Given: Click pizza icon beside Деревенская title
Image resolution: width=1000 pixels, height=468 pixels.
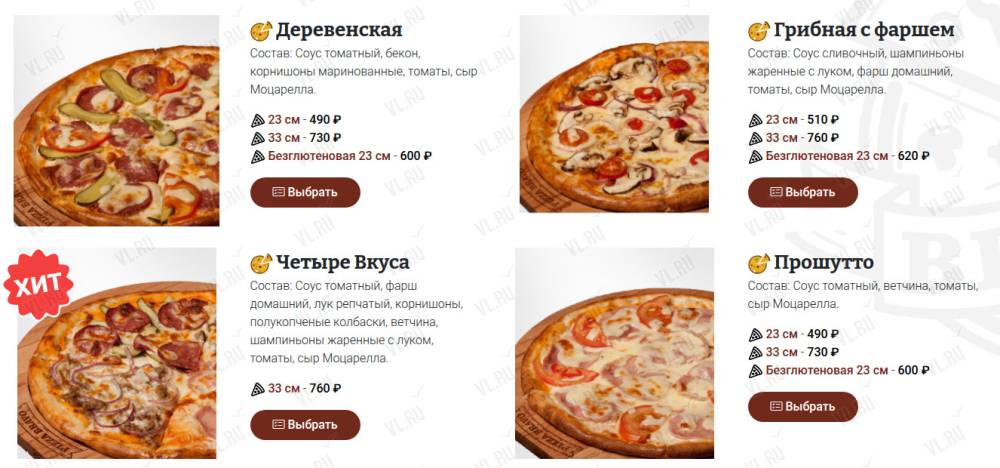Looking at the screenshot, I should (x=261, y=31).
